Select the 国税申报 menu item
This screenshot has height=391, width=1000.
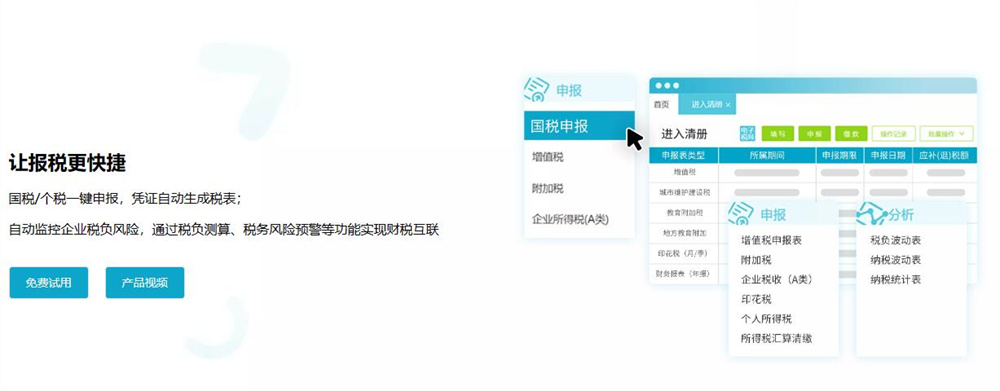click(579, 126)
